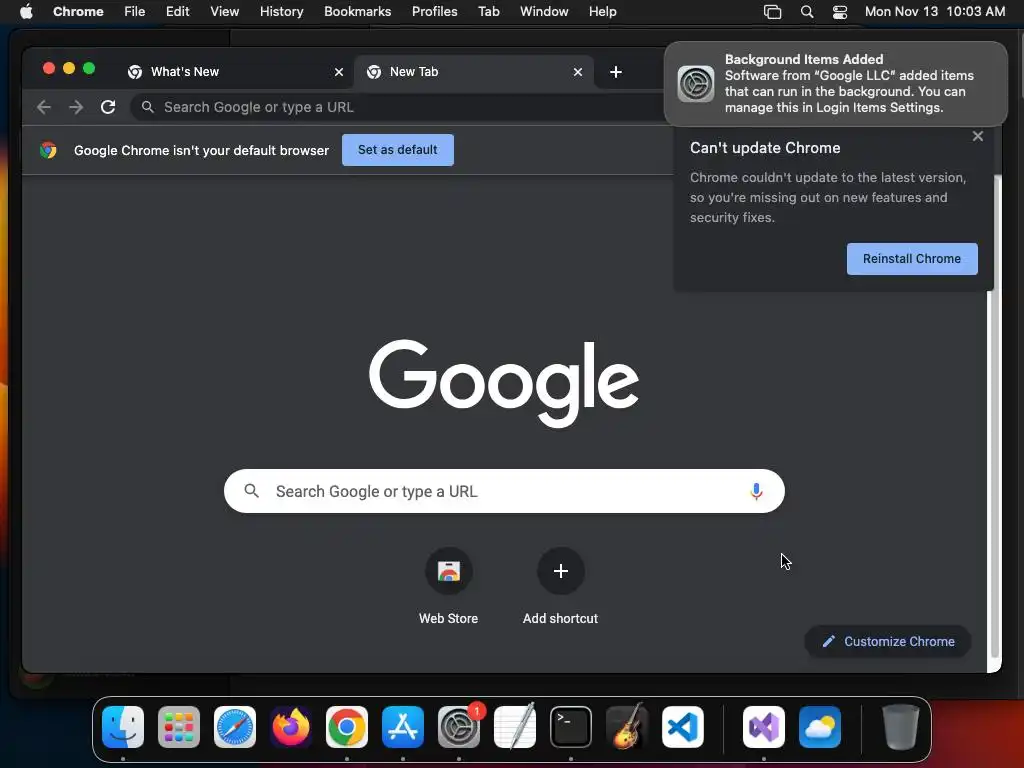
Task: Reload the page with refresh icon
Action: (x=108, y=107)
